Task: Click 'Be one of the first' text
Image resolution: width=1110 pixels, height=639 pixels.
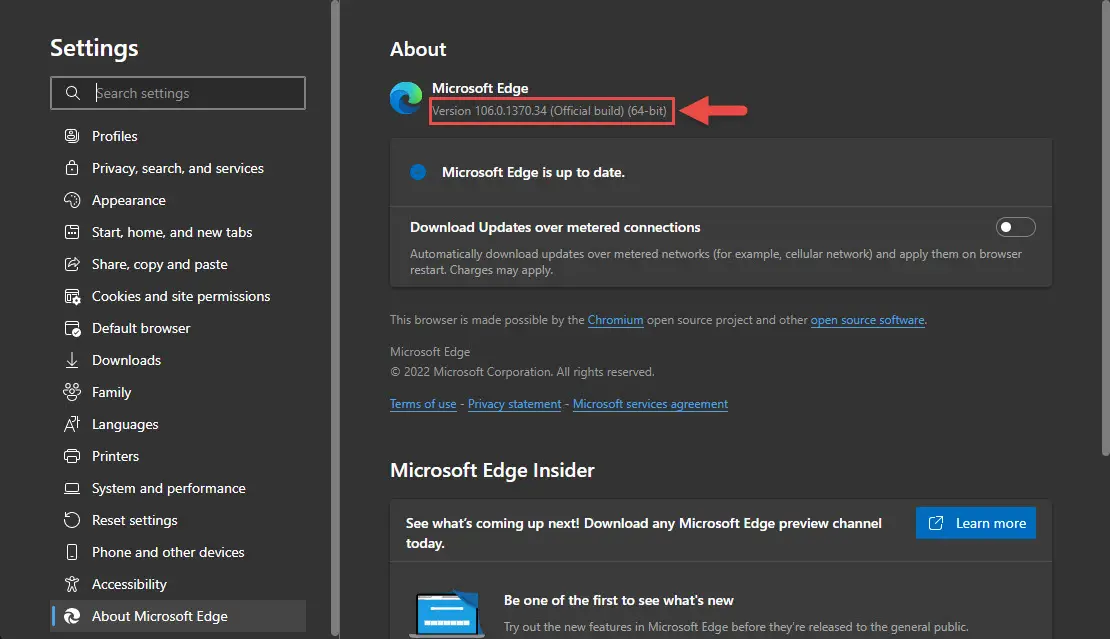Action: click(x=618, y=600)
